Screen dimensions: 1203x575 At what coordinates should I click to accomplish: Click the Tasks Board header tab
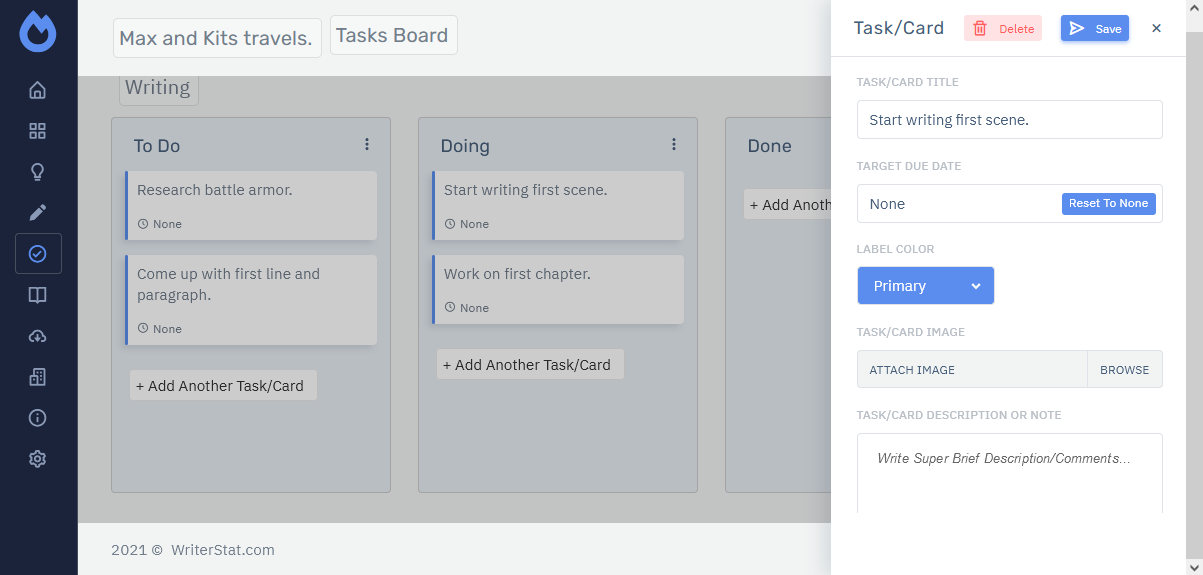pyautogui.click(x=393, y=35)
